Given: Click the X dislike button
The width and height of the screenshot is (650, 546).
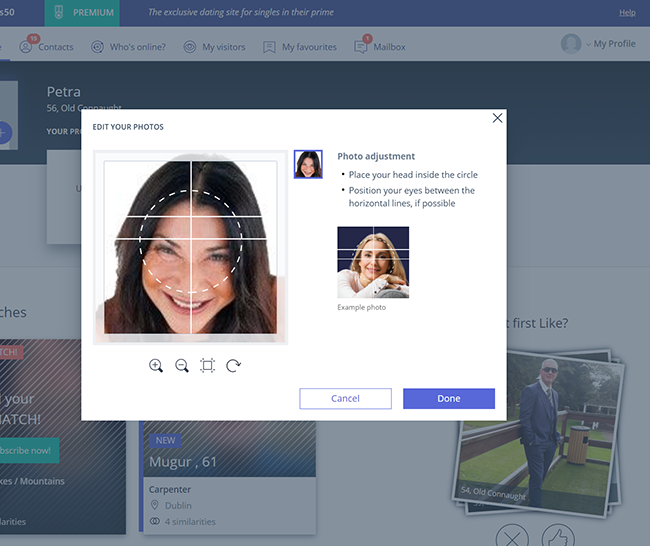Looking at the screenshot, I should pos(512,539).
